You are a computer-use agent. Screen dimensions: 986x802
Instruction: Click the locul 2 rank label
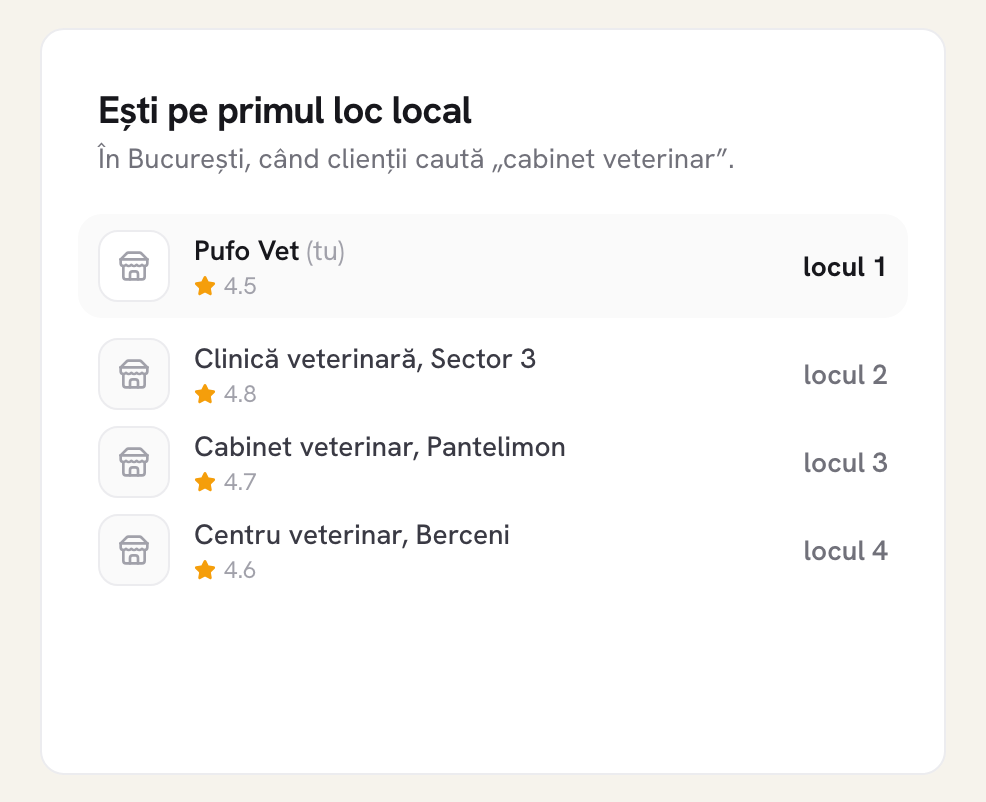(x=845, y=376)
